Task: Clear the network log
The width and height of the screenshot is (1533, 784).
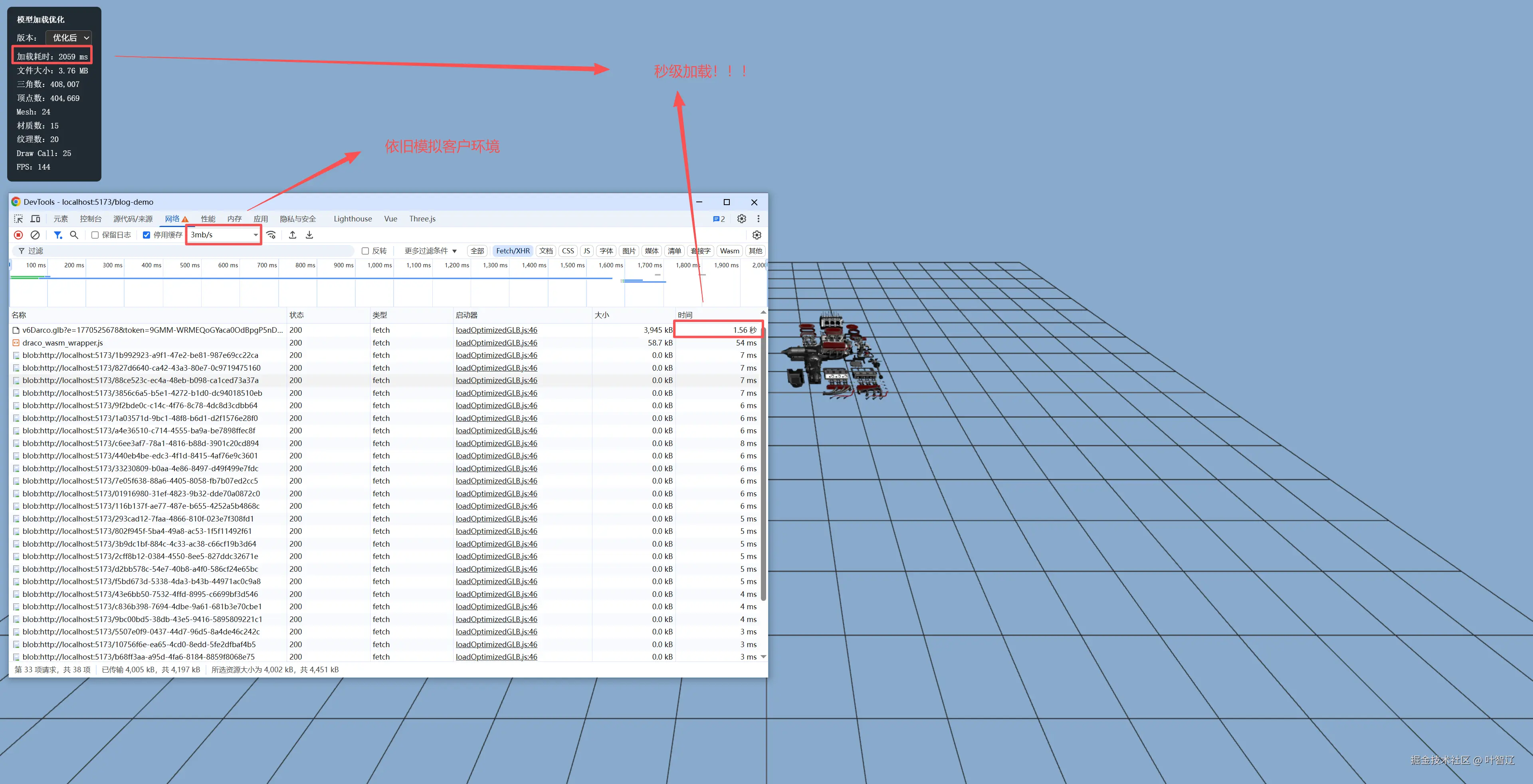Action: (x=35, y=235)
